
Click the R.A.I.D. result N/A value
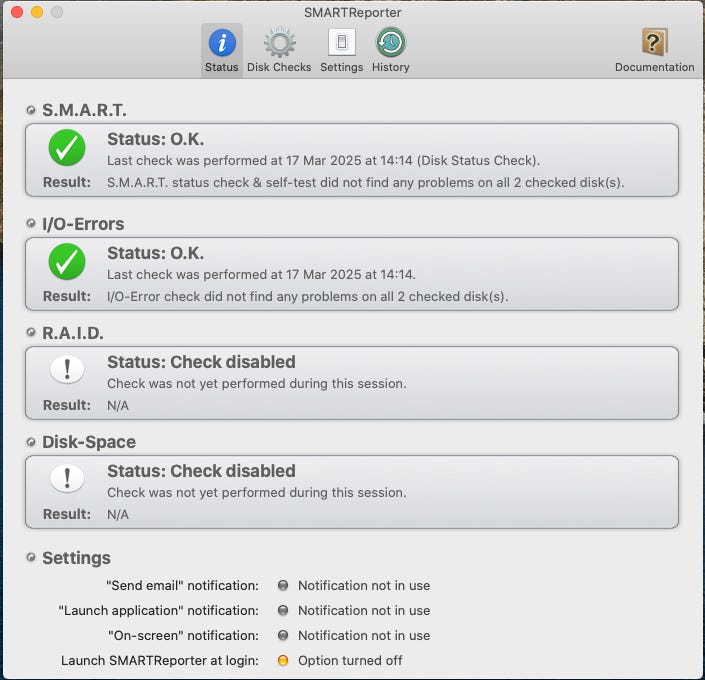118,406
